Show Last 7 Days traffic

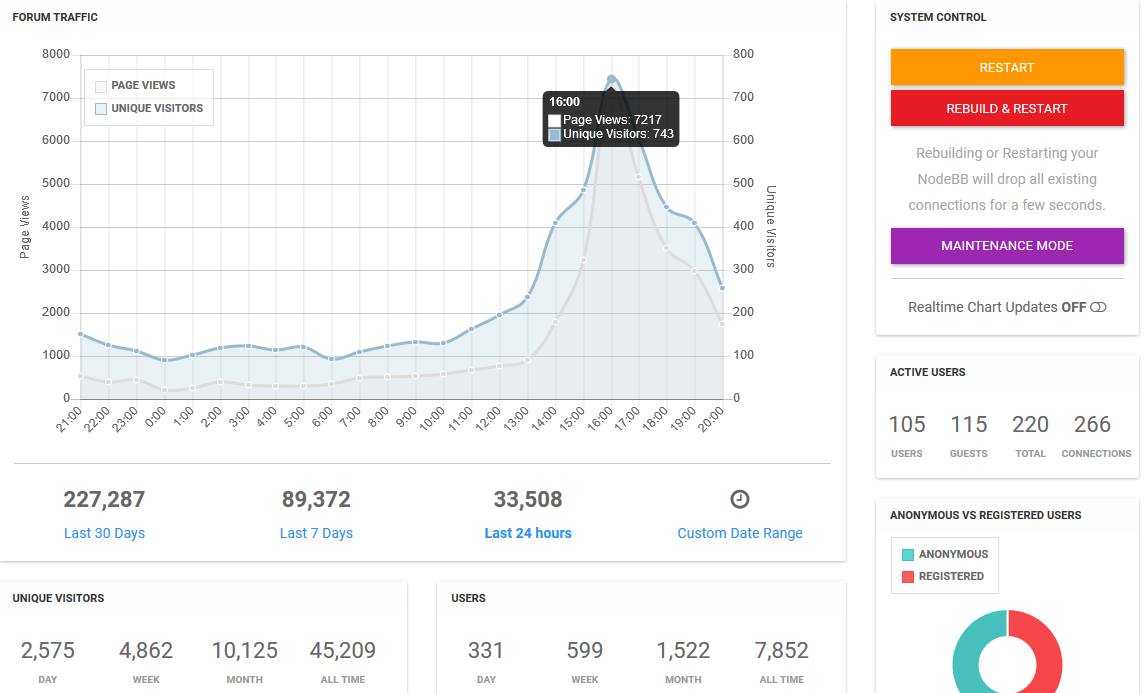coord(316,533)
